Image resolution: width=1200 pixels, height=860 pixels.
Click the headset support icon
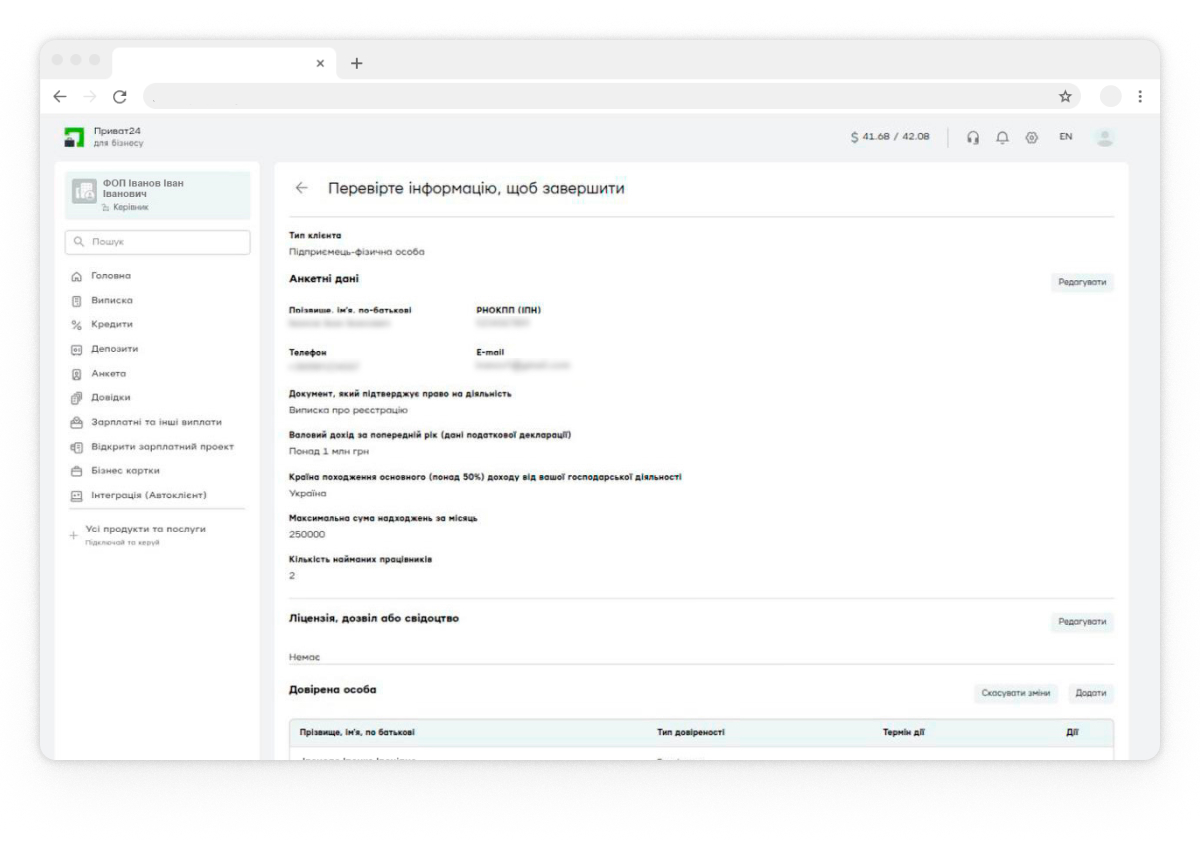972,138
